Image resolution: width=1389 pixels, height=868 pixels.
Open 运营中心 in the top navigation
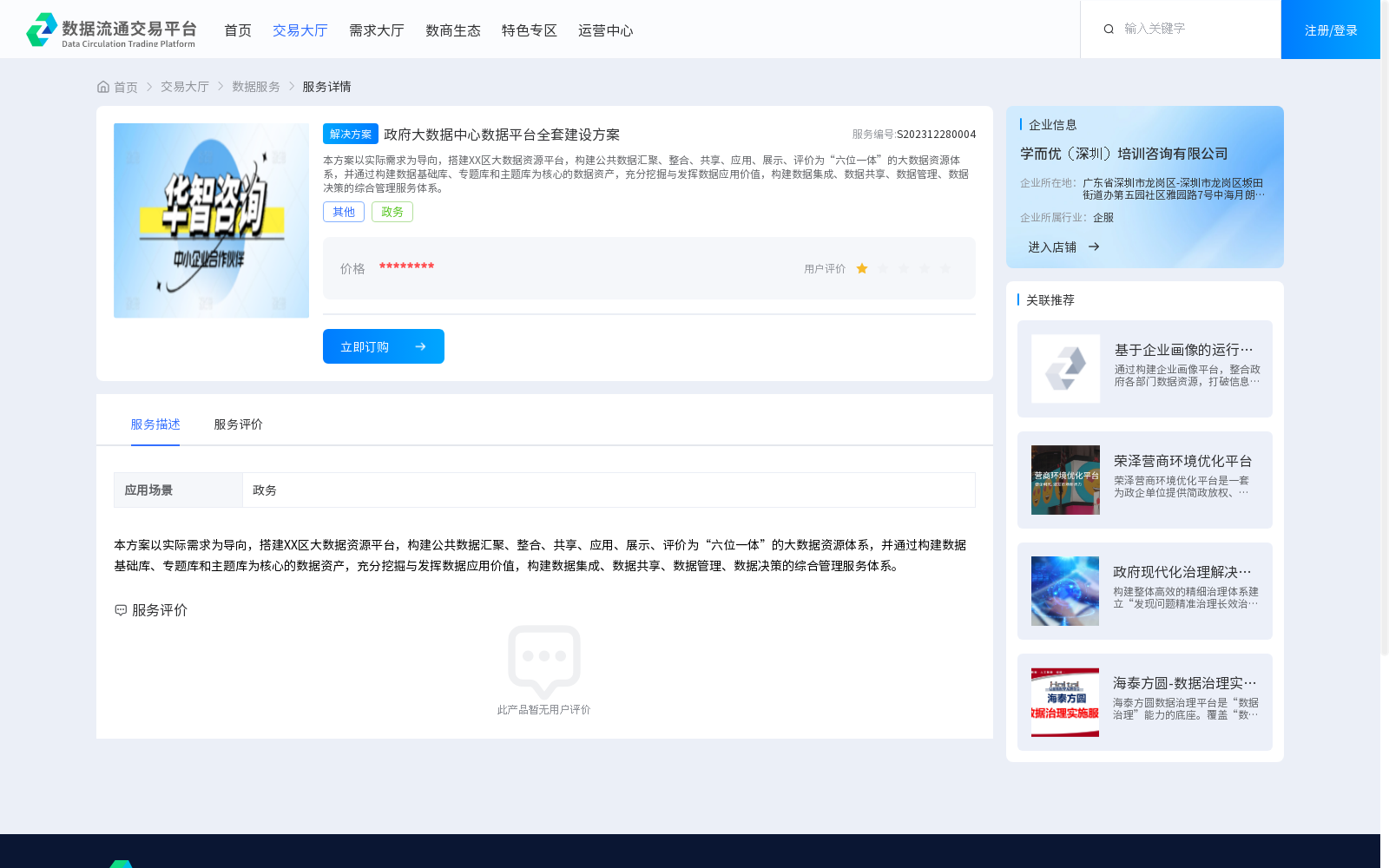606,30
